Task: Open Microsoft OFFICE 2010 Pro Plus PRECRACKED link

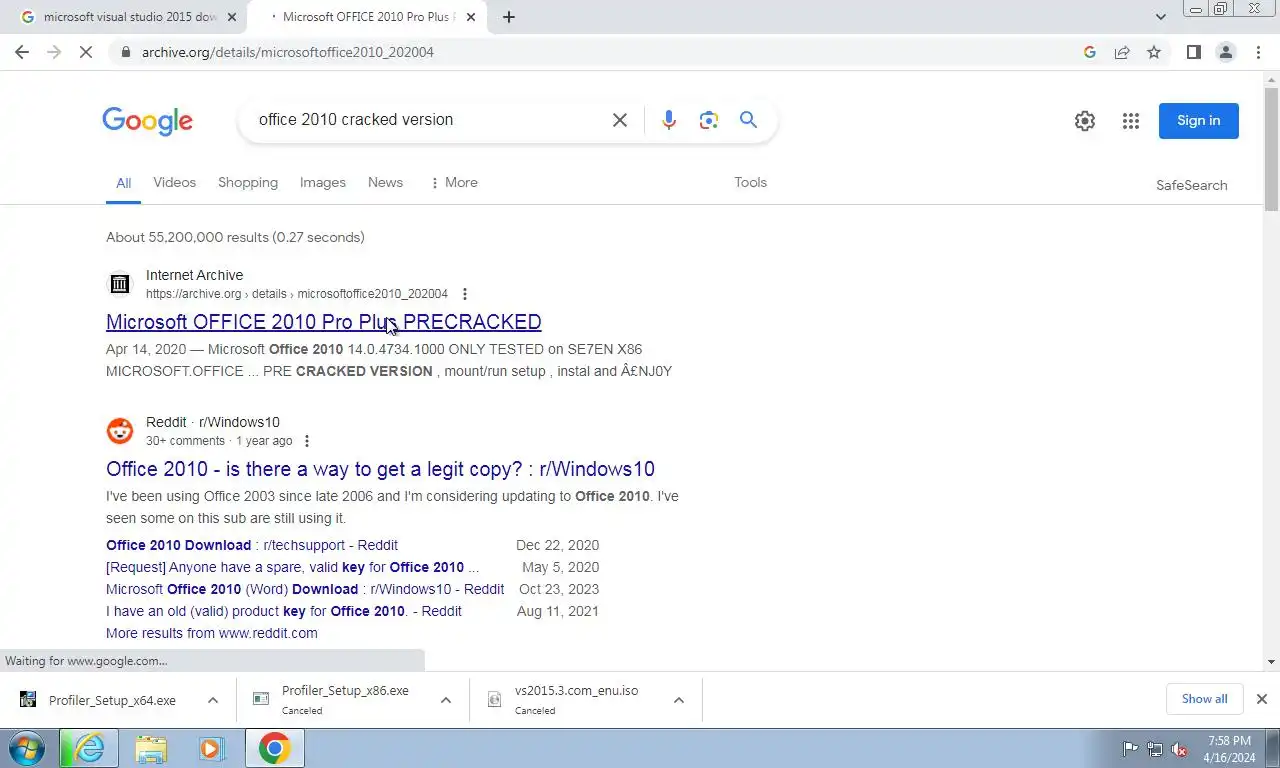Action: 324,322
